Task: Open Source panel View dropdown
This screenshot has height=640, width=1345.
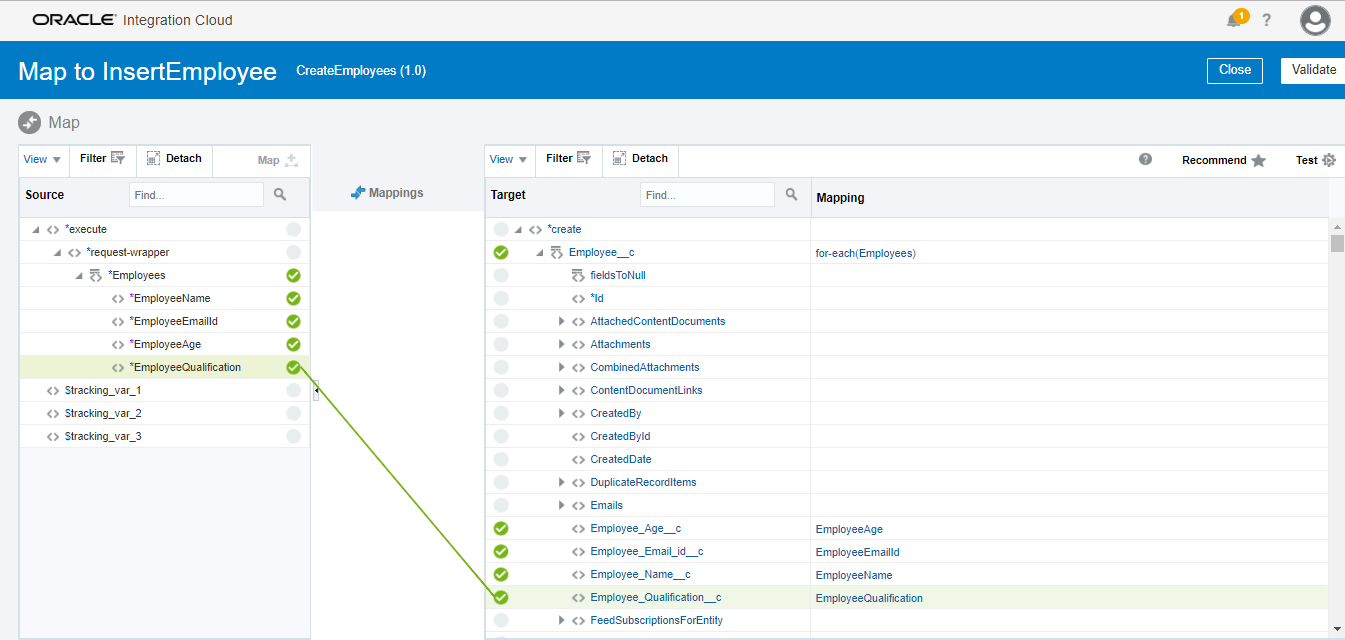Action: click(42, 159)
